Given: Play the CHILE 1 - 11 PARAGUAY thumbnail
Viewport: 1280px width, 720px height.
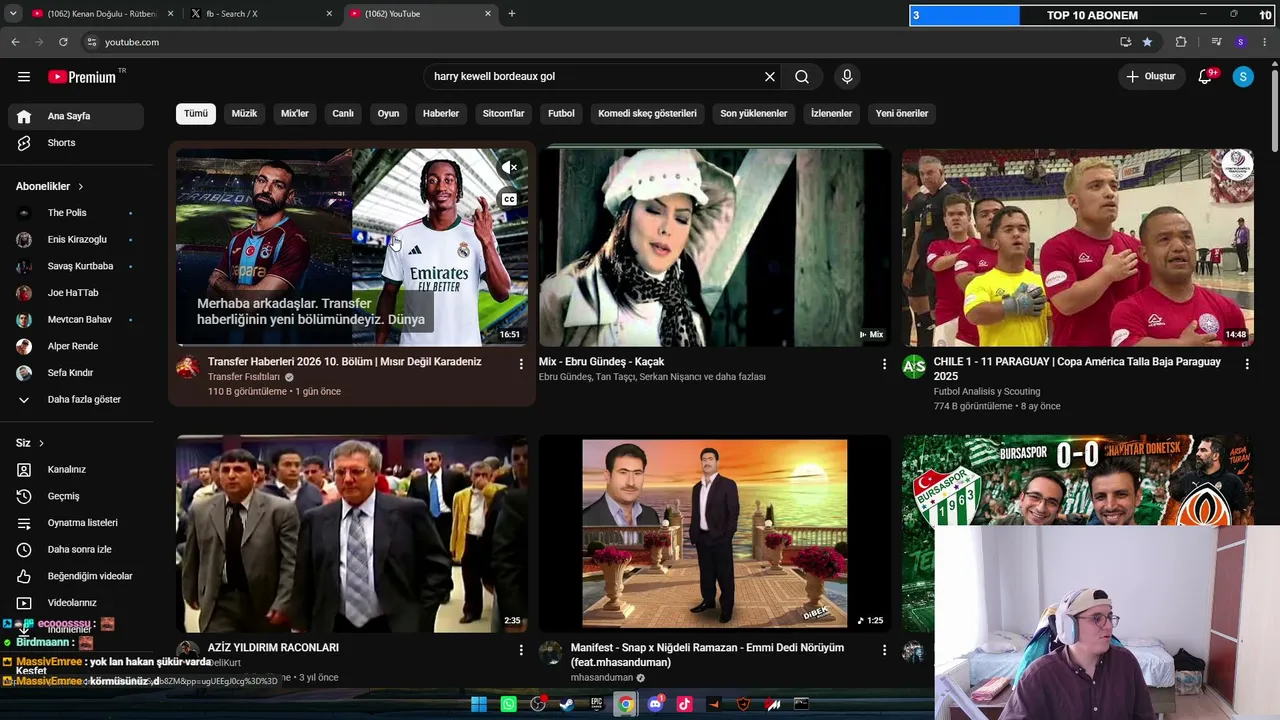Looking at the screenshot, I should [x=1078, y=247].
